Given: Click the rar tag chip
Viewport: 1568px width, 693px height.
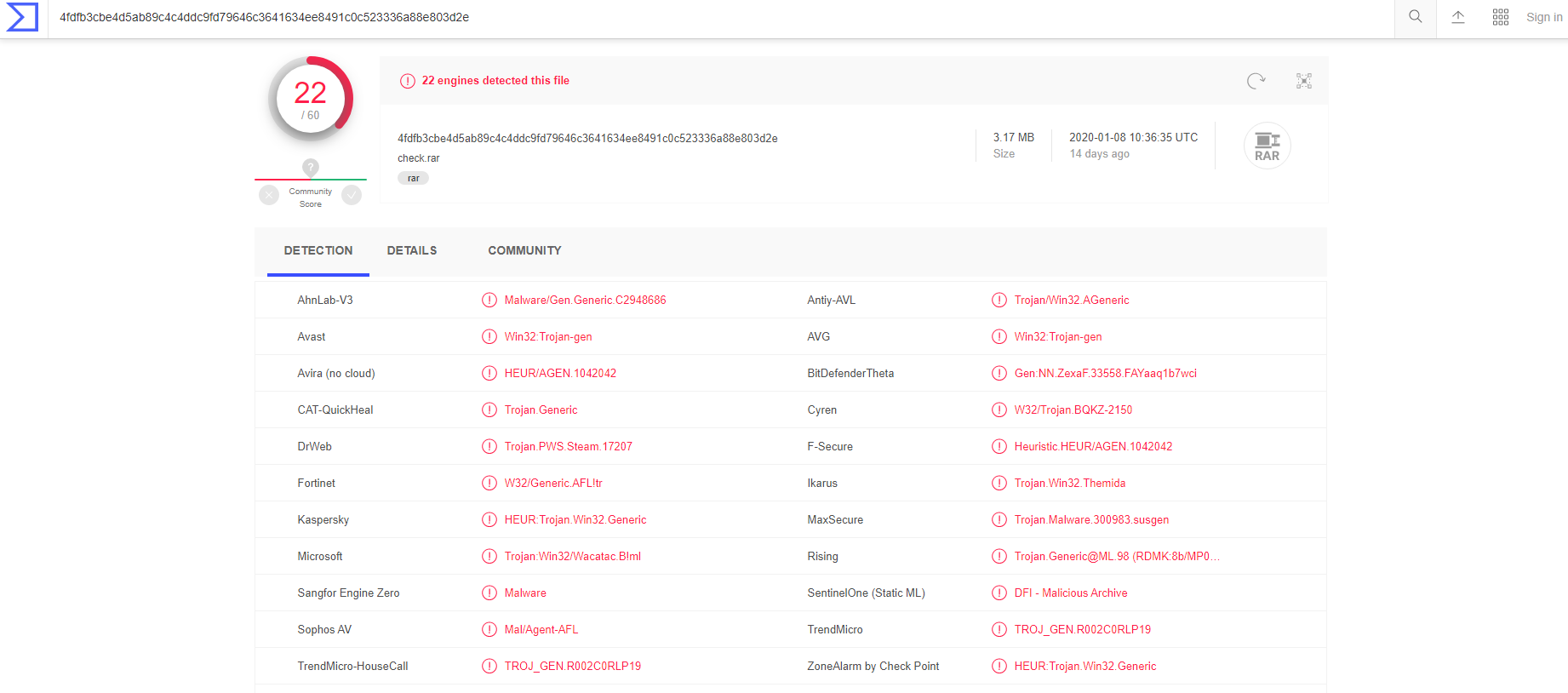Looking at the screenshot, I should [x=413, y=178].
